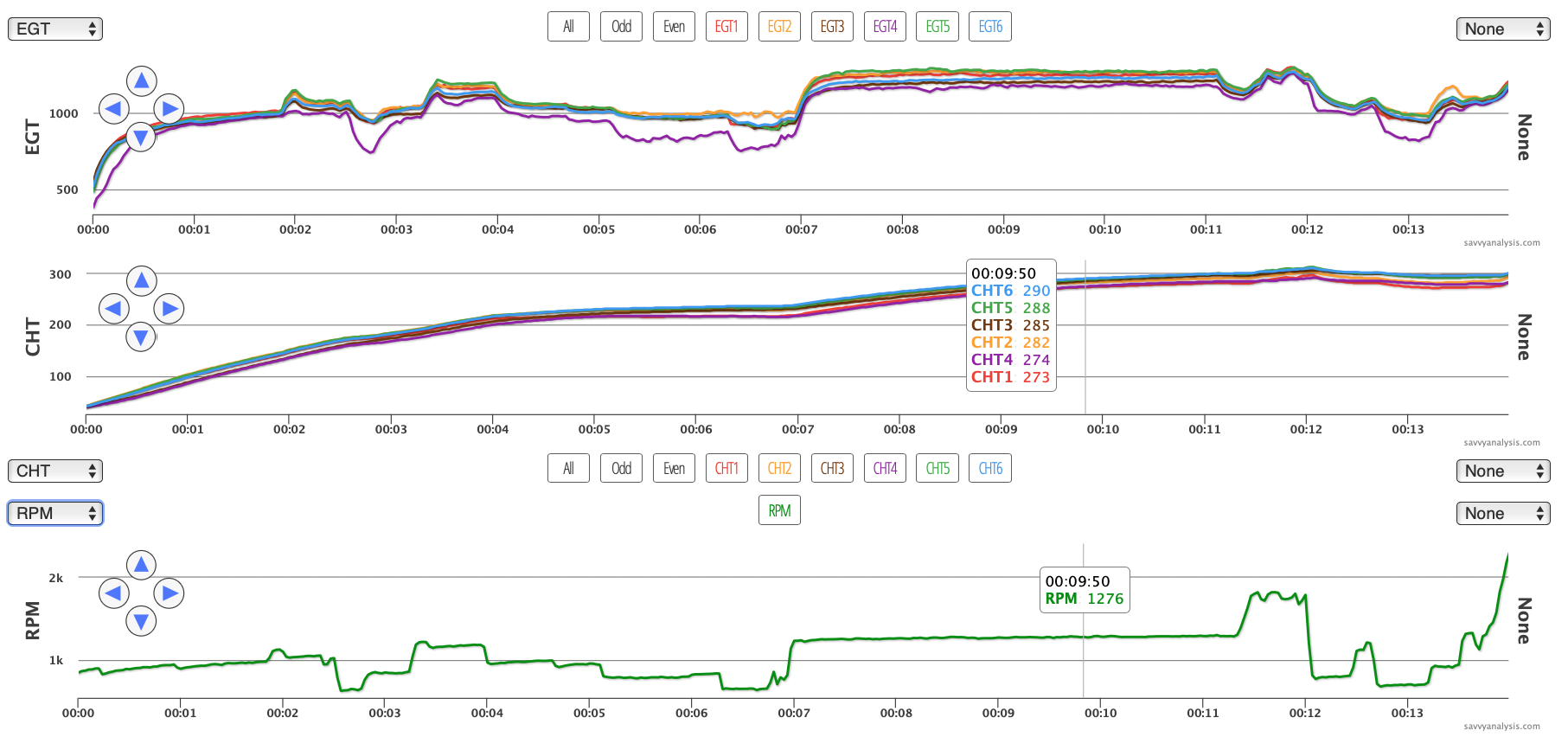Toggle CHT1 series visibility
Image resolution: width=1568 pixels, height=737 pixels.
coord(726,469)
